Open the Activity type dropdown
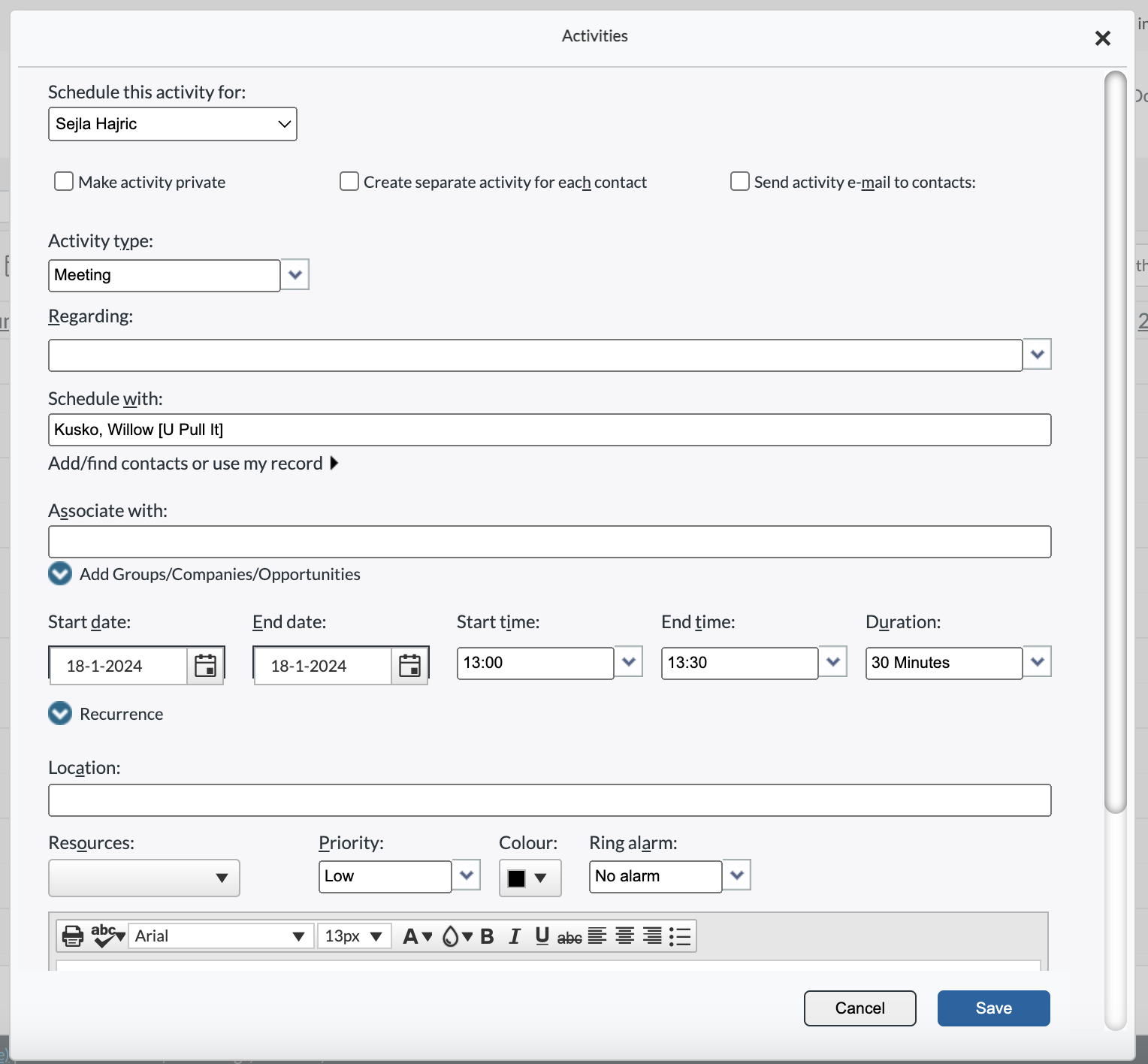This screenshot has height=1064, width=1148. click(x=294, y=275)
